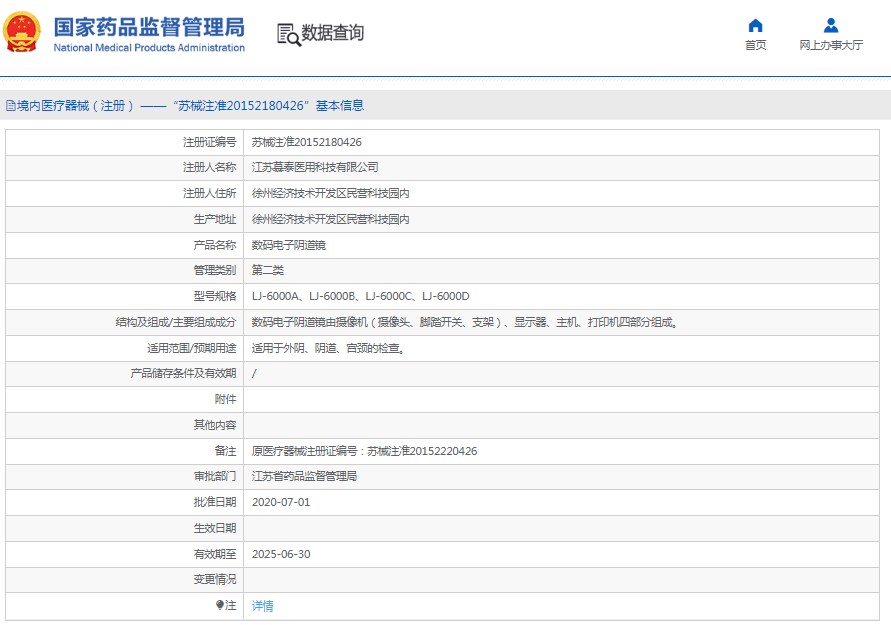Click the 附件 label
The width and height of the screenshot is (891, 625).
pyautogui.click(x=225, y=399)
